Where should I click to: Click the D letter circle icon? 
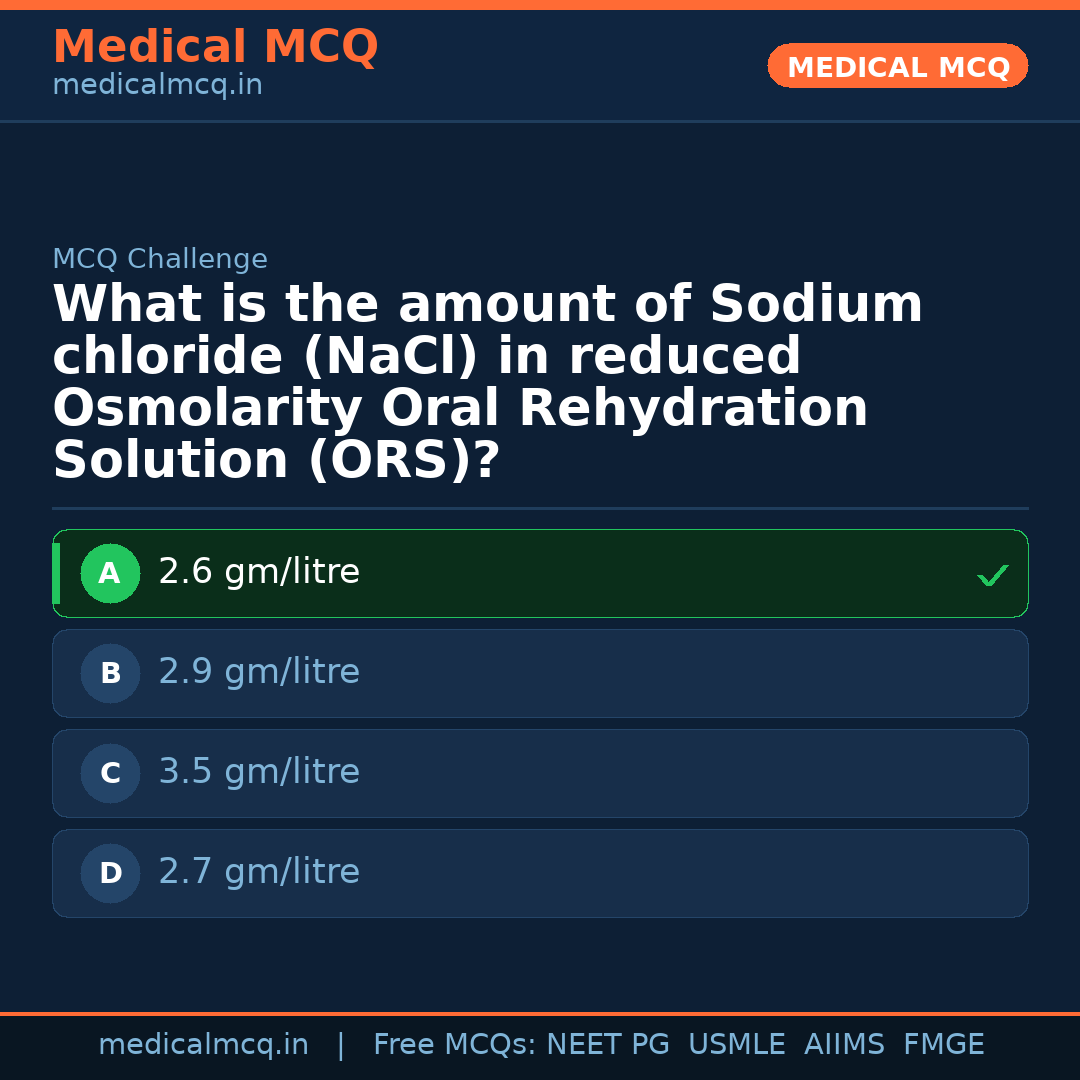[x=110, y=874]
